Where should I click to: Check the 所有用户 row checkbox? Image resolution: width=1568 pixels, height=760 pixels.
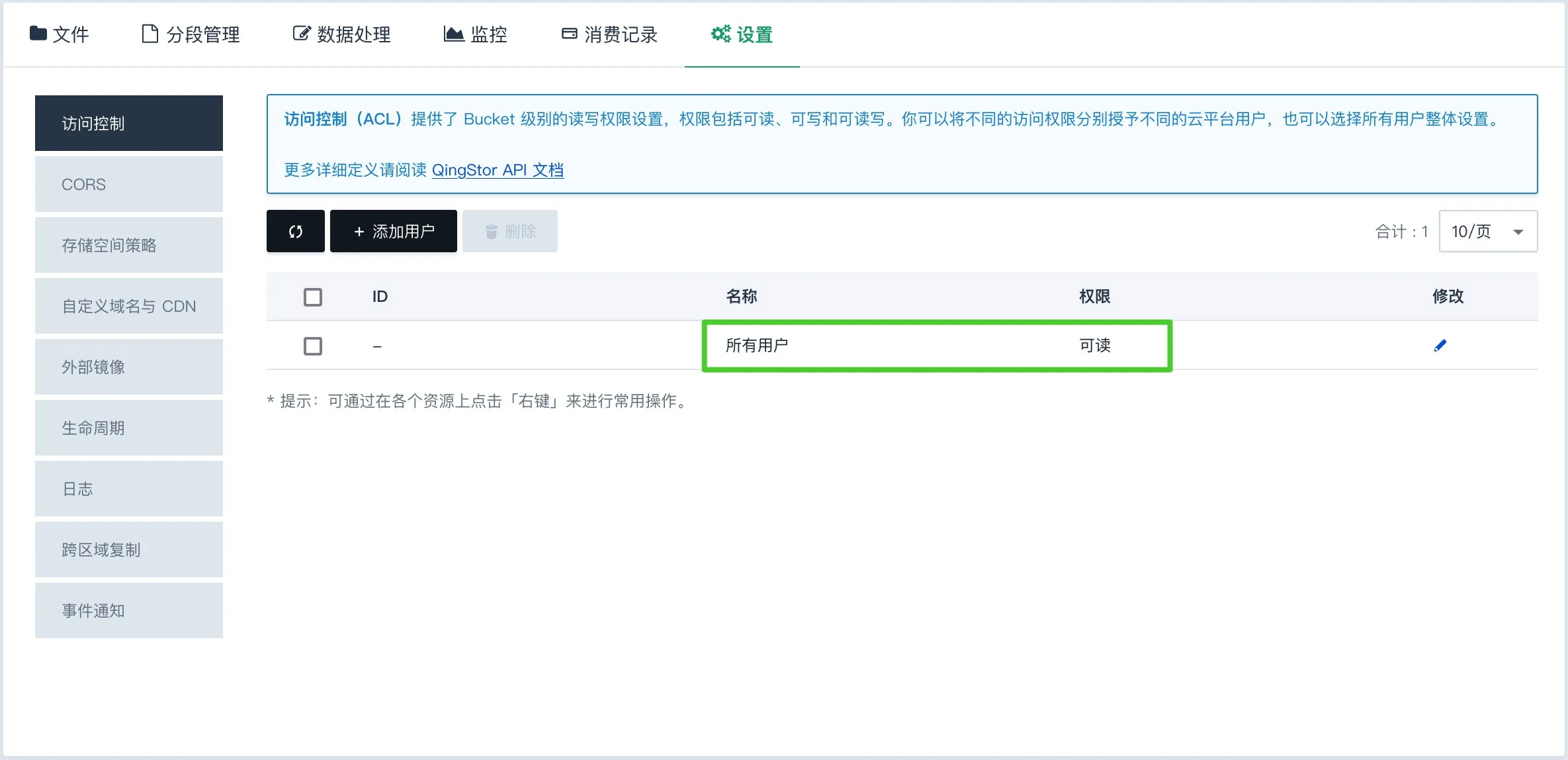tap(313, 346)
